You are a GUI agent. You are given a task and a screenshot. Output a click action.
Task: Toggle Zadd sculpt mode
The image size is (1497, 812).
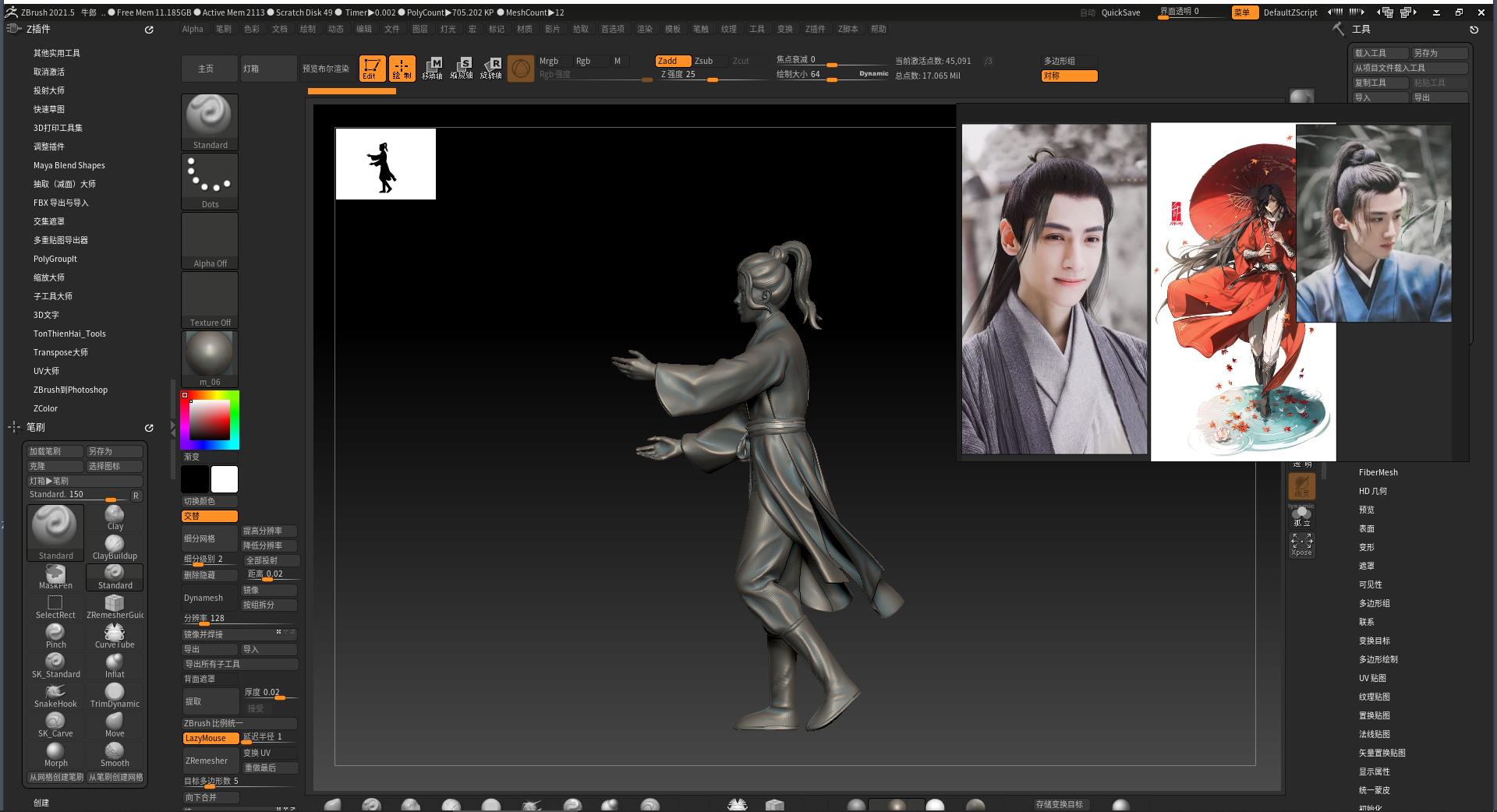point(673,61)
